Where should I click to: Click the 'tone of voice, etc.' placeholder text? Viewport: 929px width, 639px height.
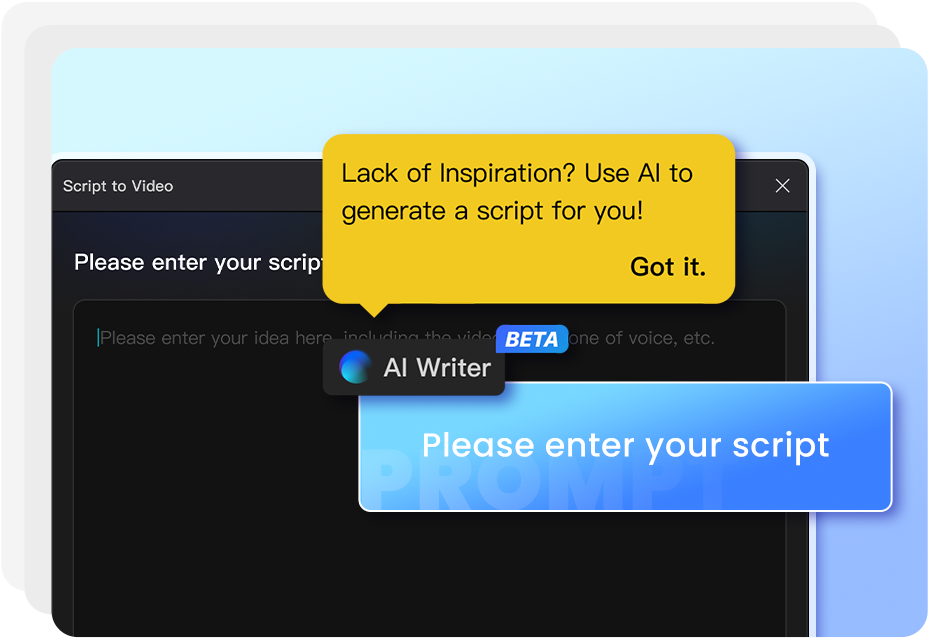coord(642,338)
